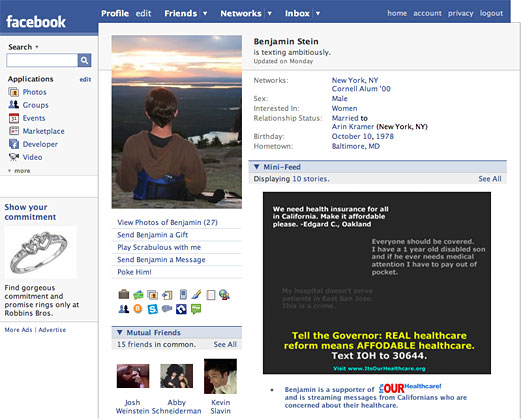The height and width of the screenshot is (420, 525).
Task: Click the ItsOurHealthcare logo in feed
Action: (410, 388)
